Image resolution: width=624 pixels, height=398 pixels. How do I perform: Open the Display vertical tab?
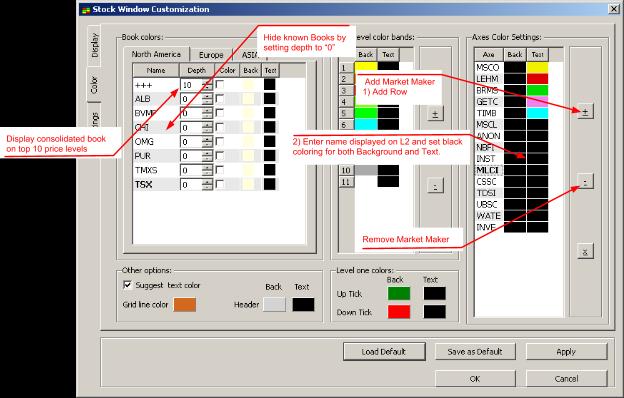tap(94, 45)
